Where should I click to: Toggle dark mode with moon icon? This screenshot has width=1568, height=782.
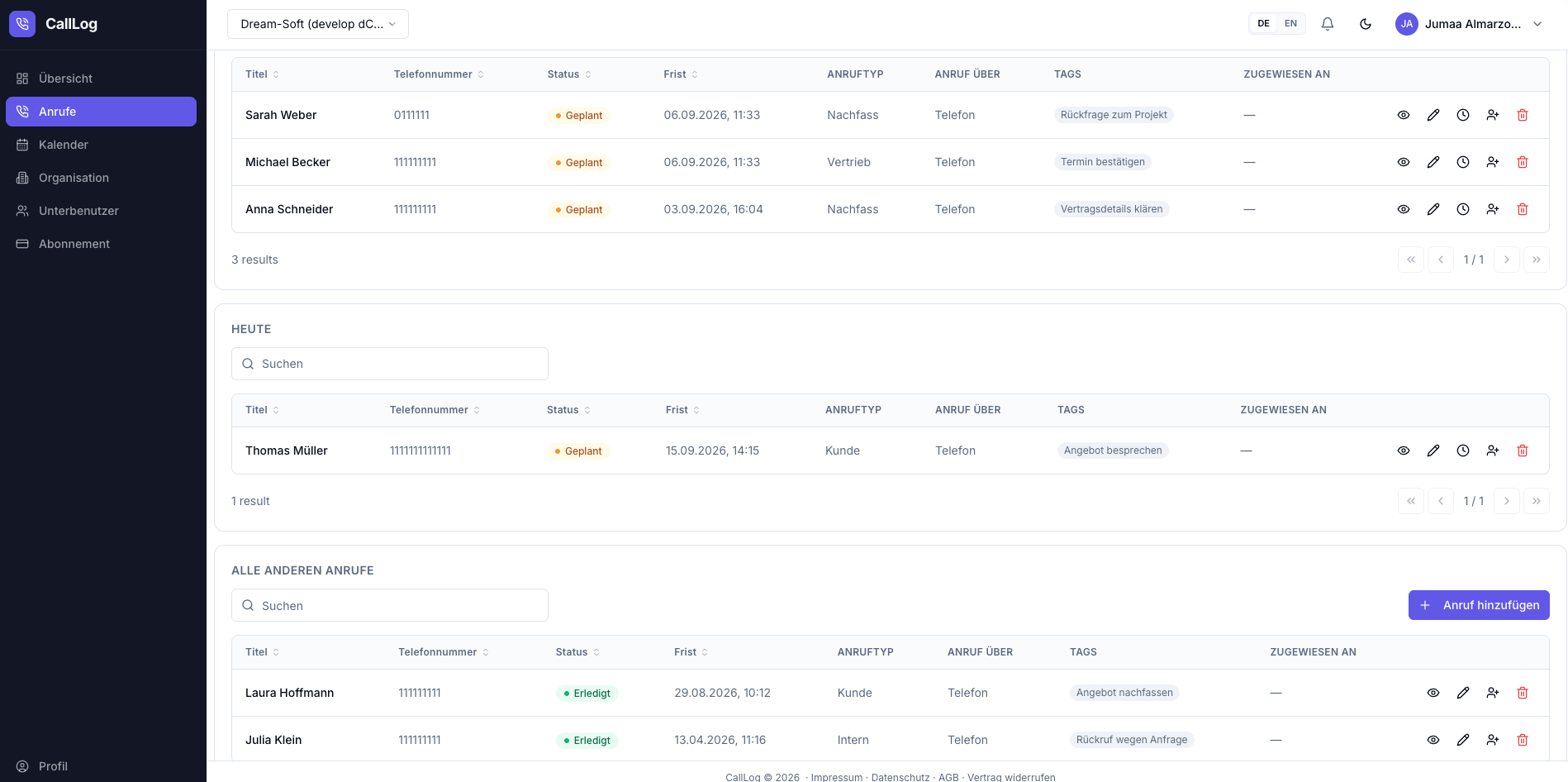pos(1366,24)
